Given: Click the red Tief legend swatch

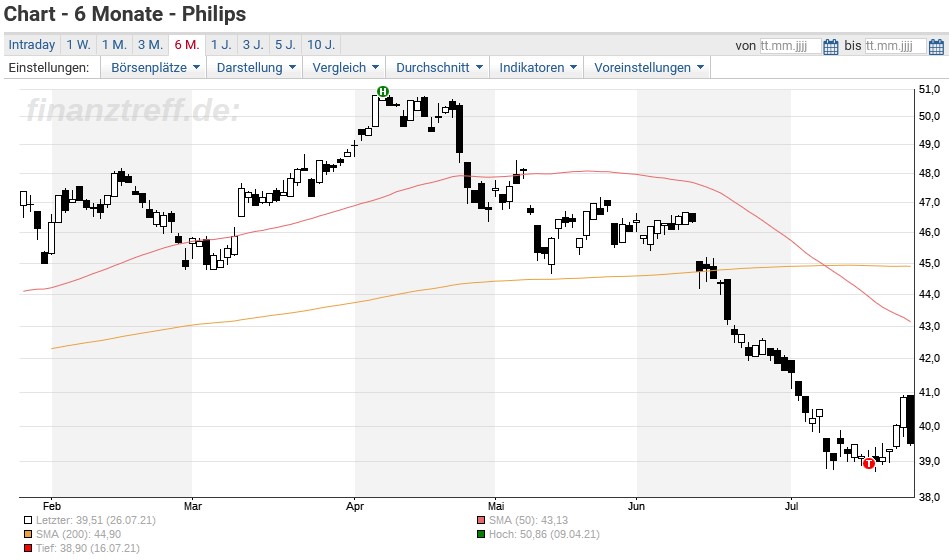Looking at the screenshot, I should point(28,548).
